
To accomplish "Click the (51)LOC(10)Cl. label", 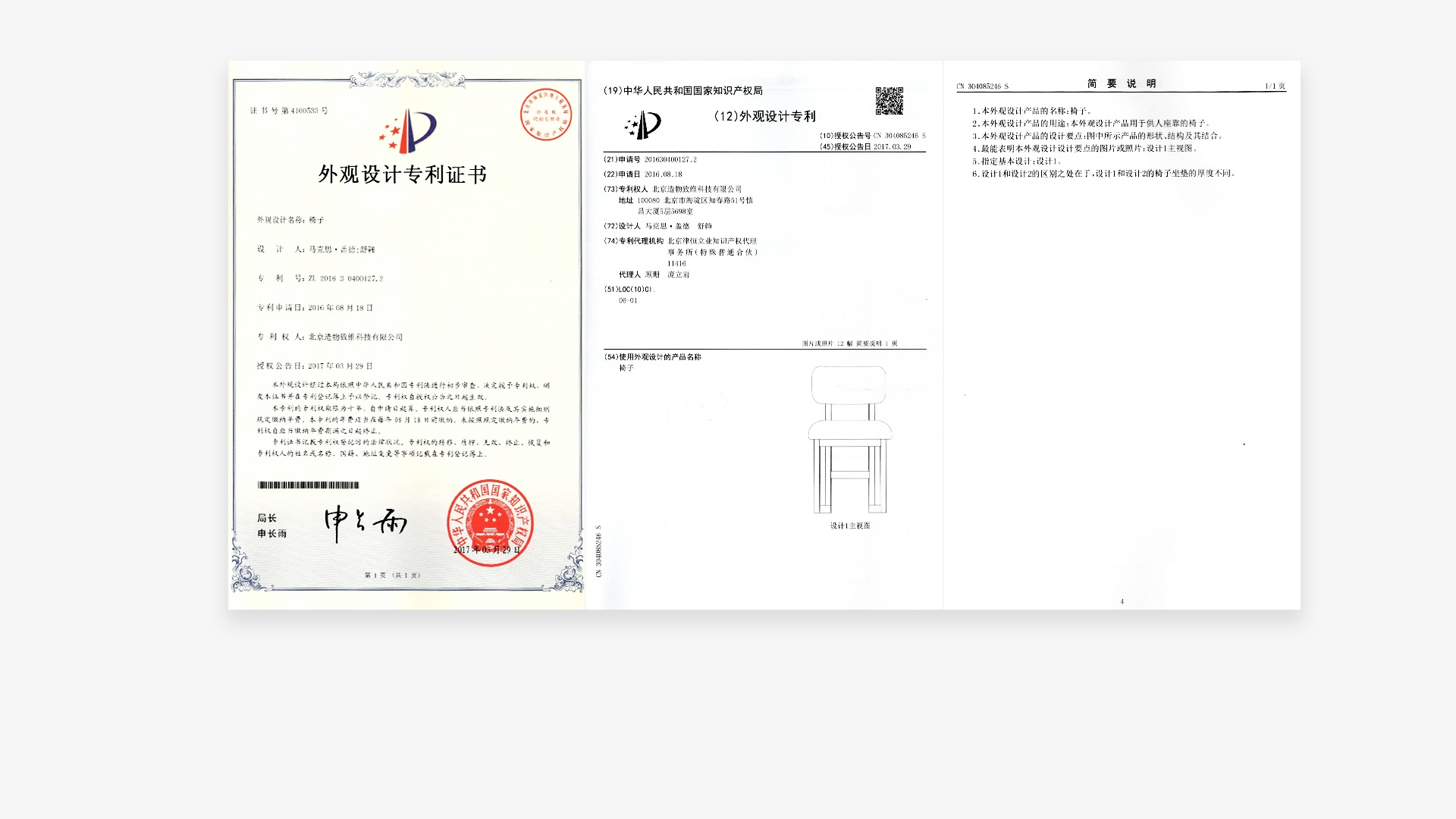I will pyautogui.click(x=628, y=290).
